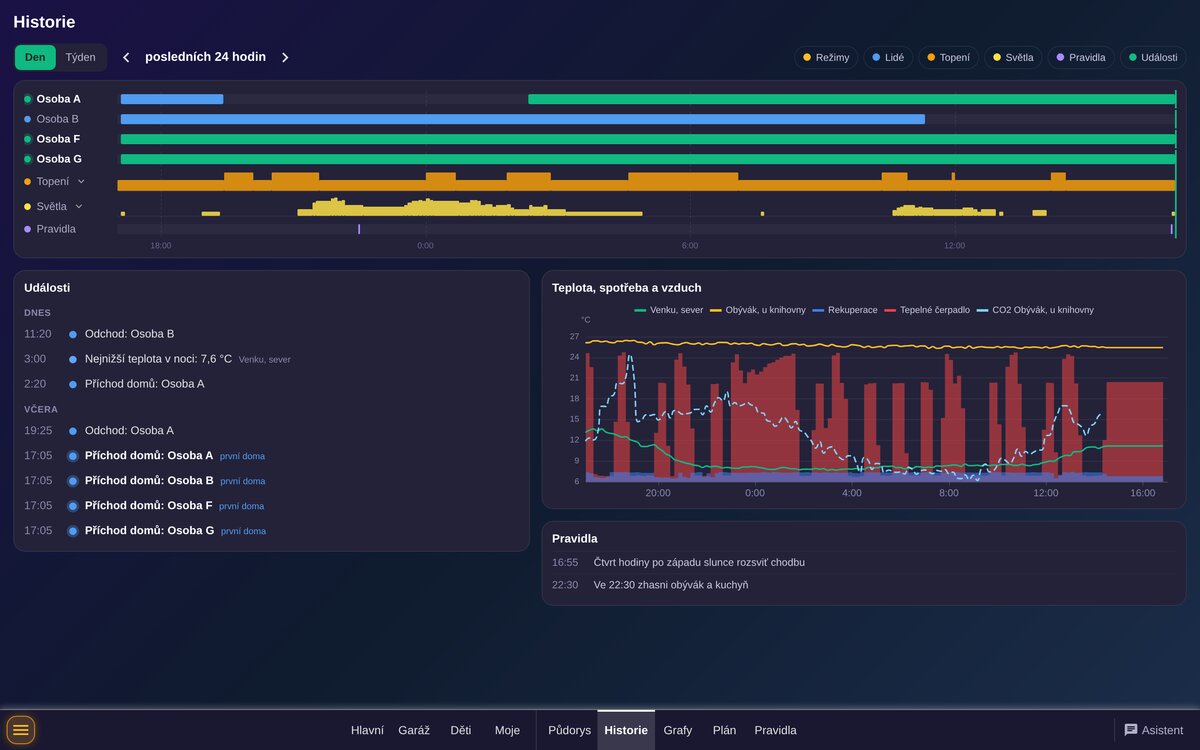Toggle the Pravidla filter chip

pos(1081,57)
